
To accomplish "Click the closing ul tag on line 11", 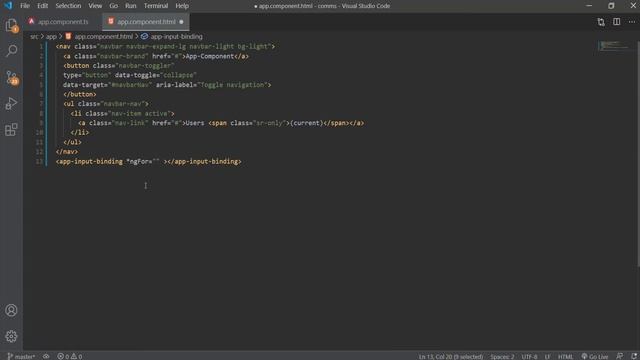I will [72, 142].
